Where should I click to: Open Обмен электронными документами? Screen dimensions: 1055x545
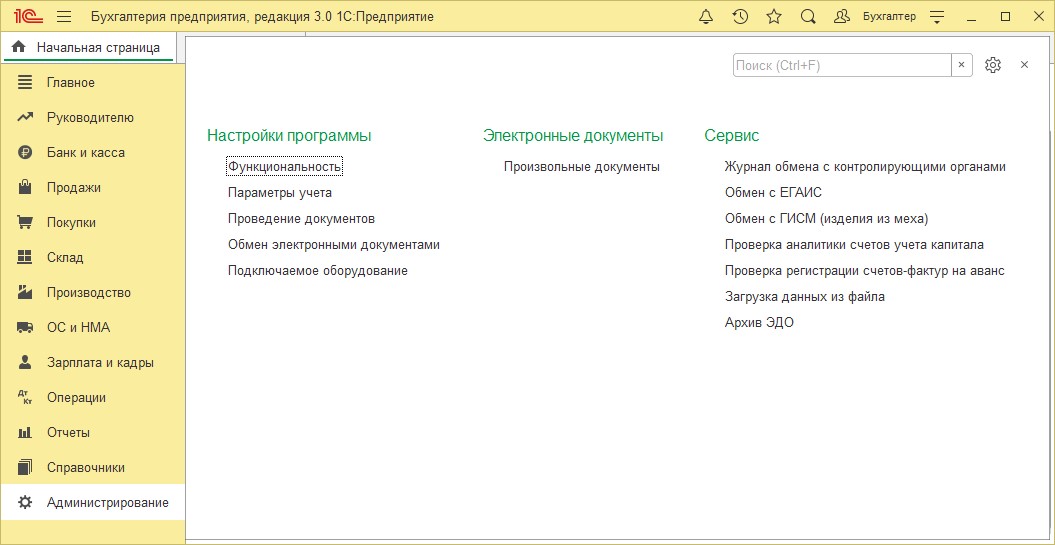(334, 245)
